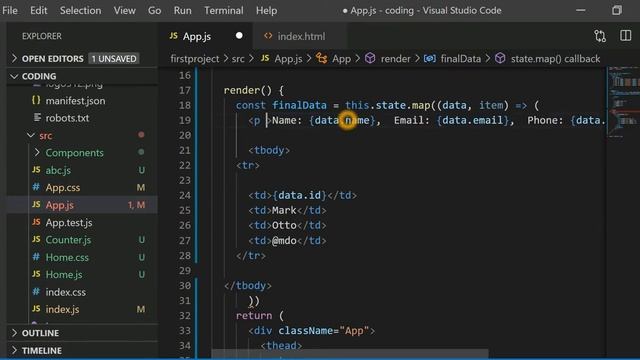Switch to the index.html editor tab

(300, 36)
